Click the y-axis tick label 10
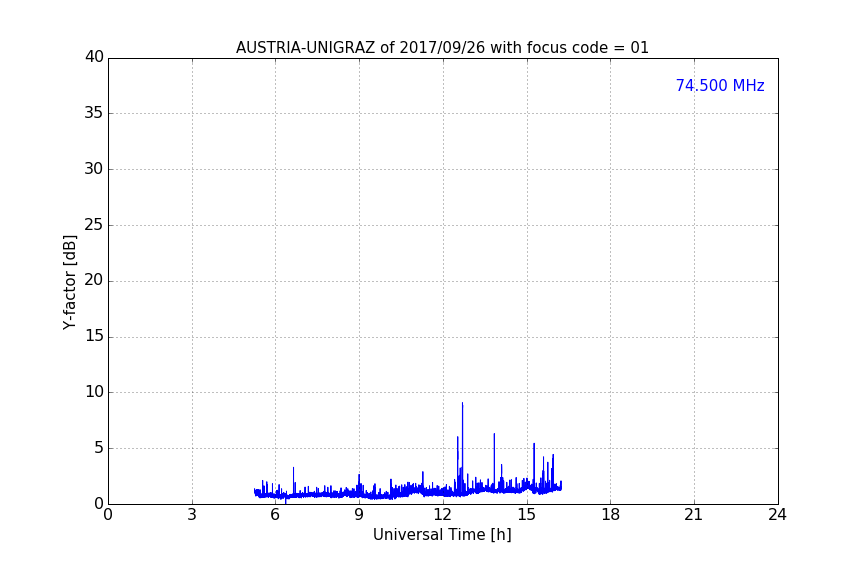Viewport: 864px width, 576px height. (94, 392)
